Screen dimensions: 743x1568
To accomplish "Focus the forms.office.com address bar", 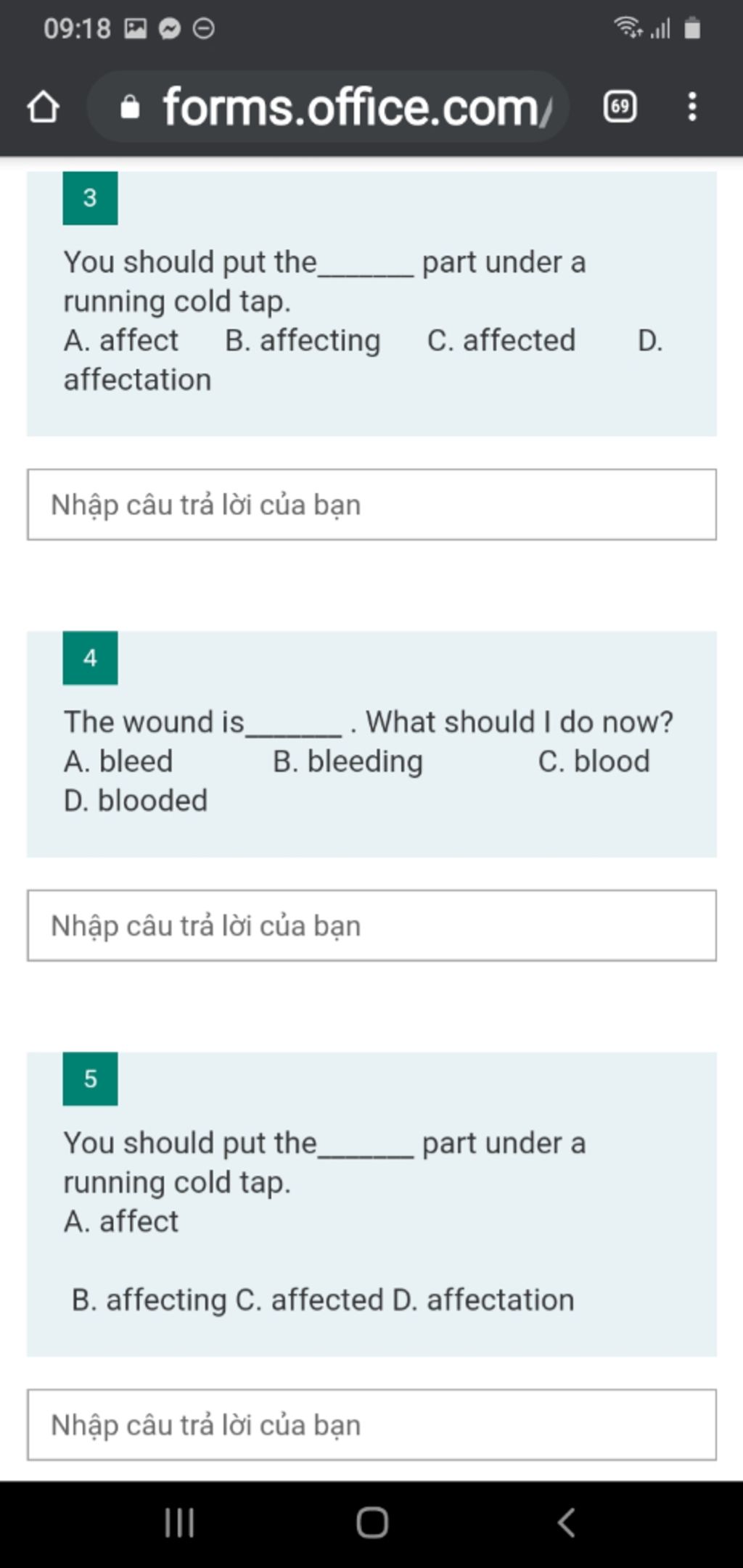I will [328, 107].
